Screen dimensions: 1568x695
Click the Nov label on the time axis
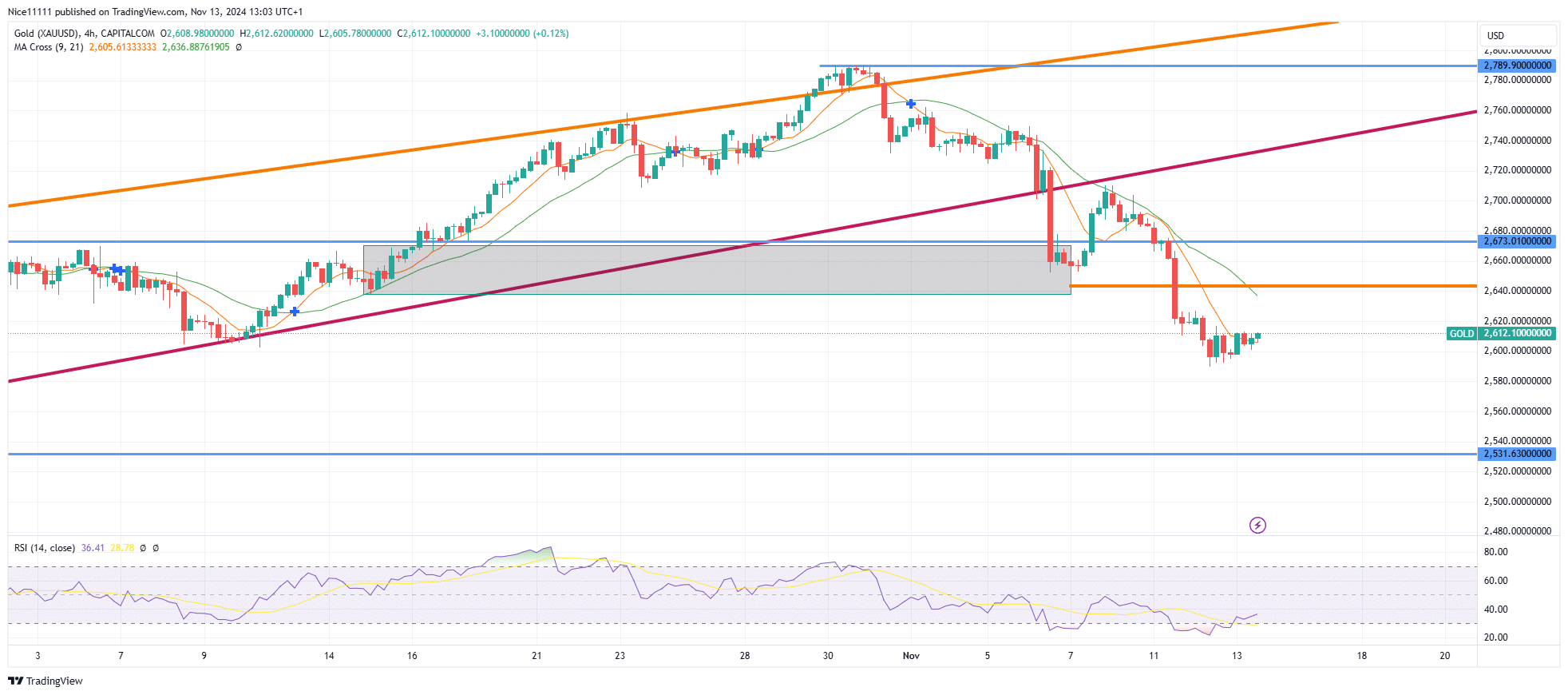[x=911, y=656]
